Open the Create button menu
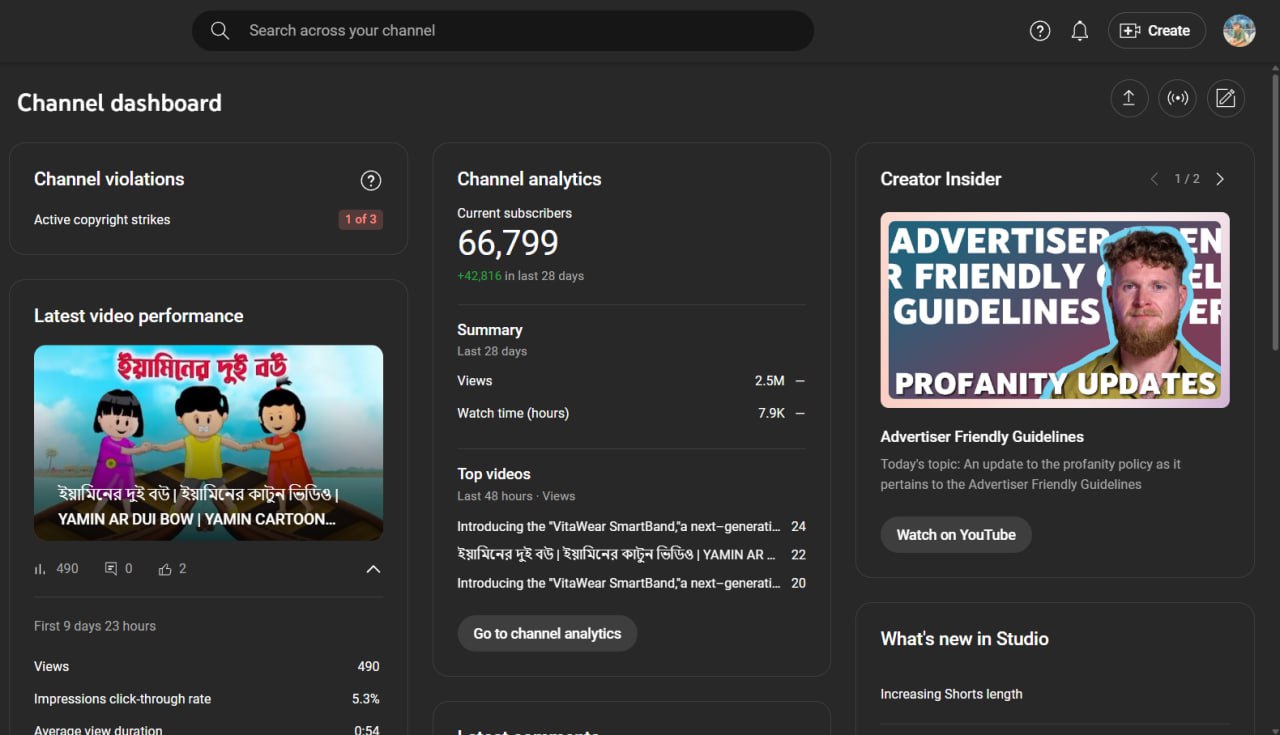This screenshot has width=1280, height=735. click(x=1155, y=31)
